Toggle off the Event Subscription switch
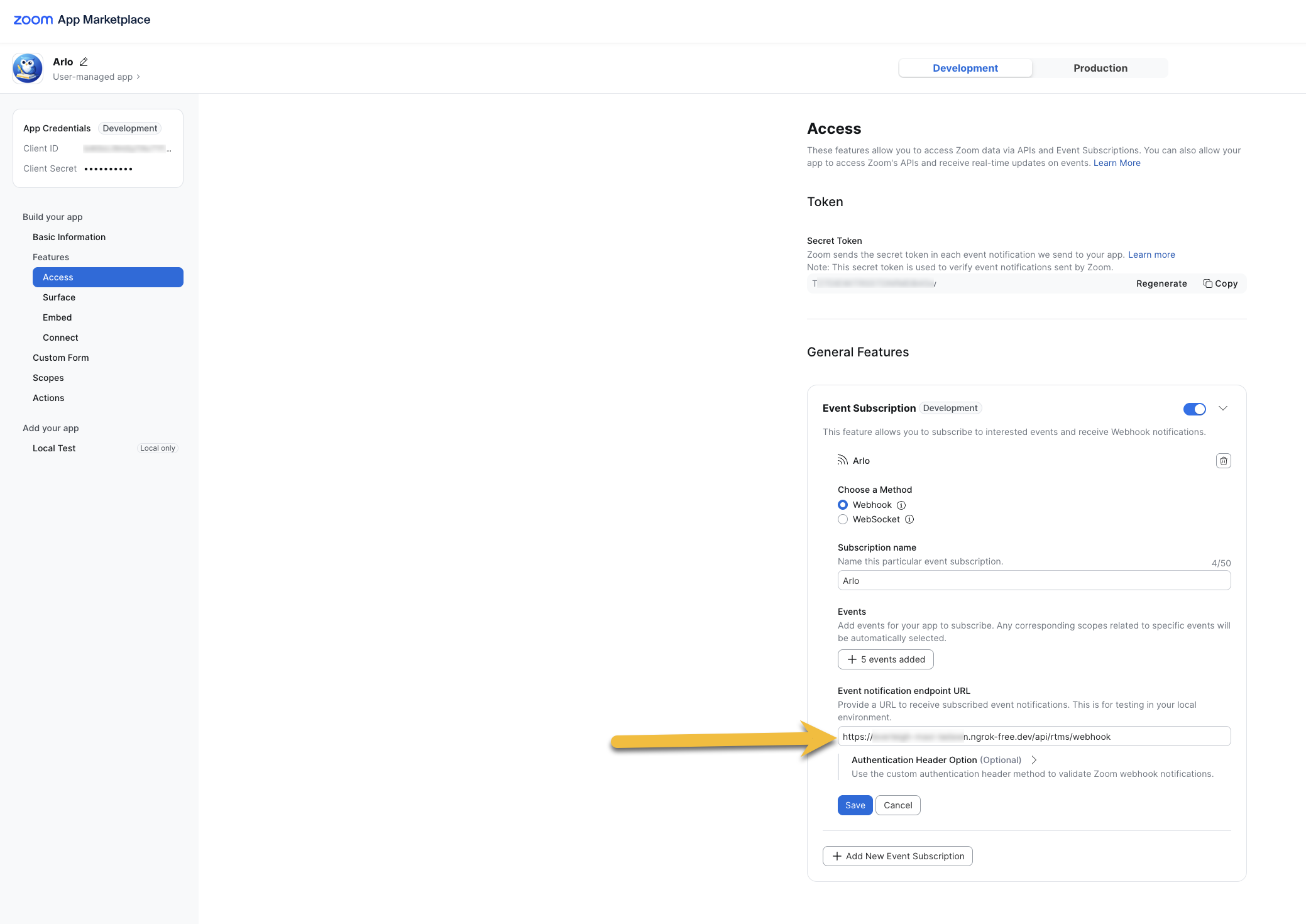Image resolution: width=1306 pixels, height=924 pixels. pos(1194,409)
